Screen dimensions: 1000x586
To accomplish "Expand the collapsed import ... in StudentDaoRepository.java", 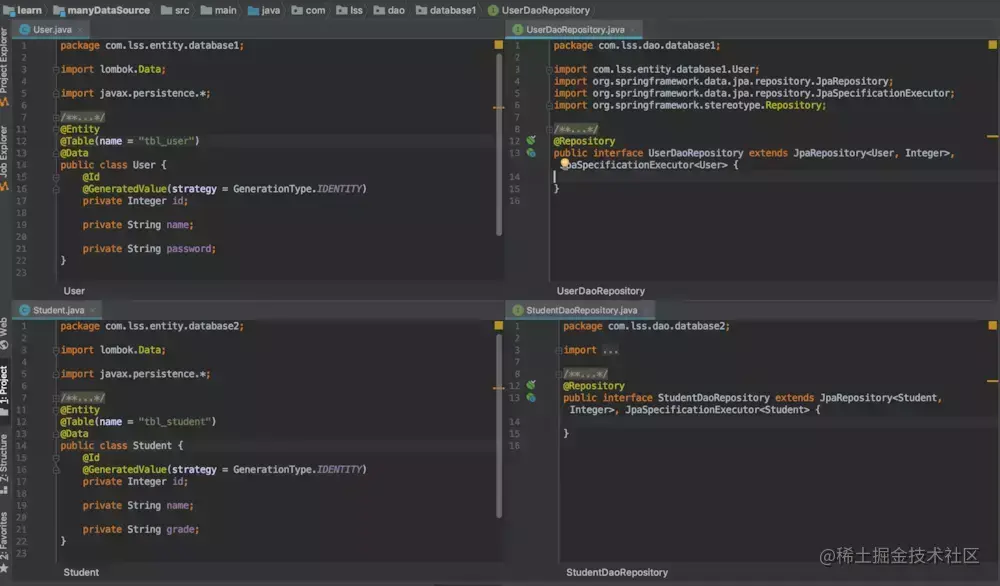I will [609, 350].
